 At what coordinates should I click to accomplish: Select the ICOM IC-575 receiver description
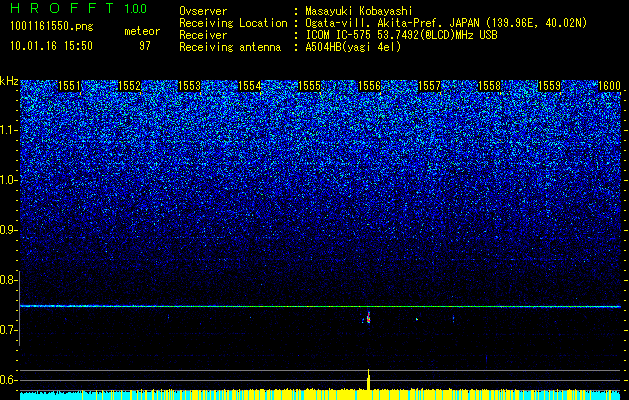pos(401,36)
